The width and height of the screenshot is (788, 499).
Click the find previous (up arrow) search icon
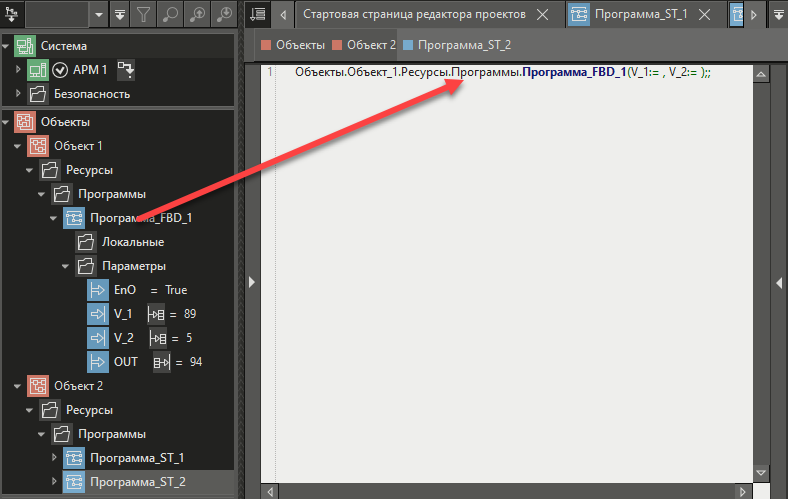[x=198, y=15]
